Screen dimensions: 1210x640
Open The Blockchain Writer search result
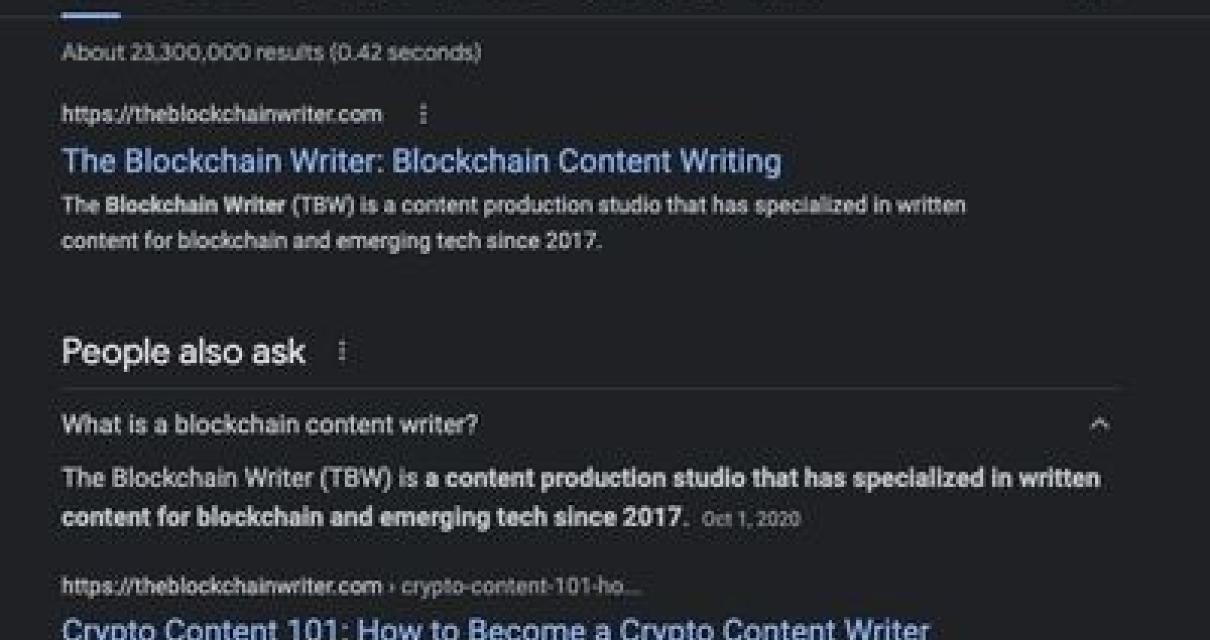[x=420, y=161]
